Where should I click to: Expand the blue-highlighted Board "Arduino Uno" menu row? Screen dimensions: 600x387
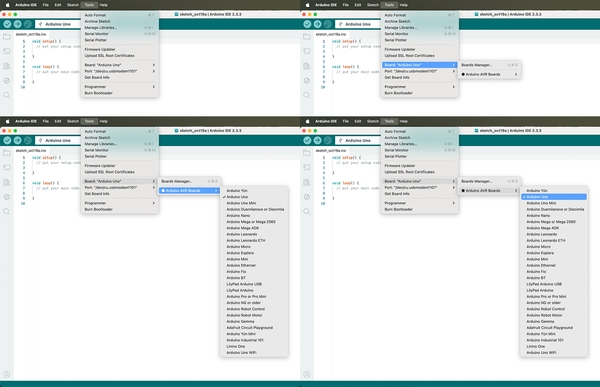point(419,65)
